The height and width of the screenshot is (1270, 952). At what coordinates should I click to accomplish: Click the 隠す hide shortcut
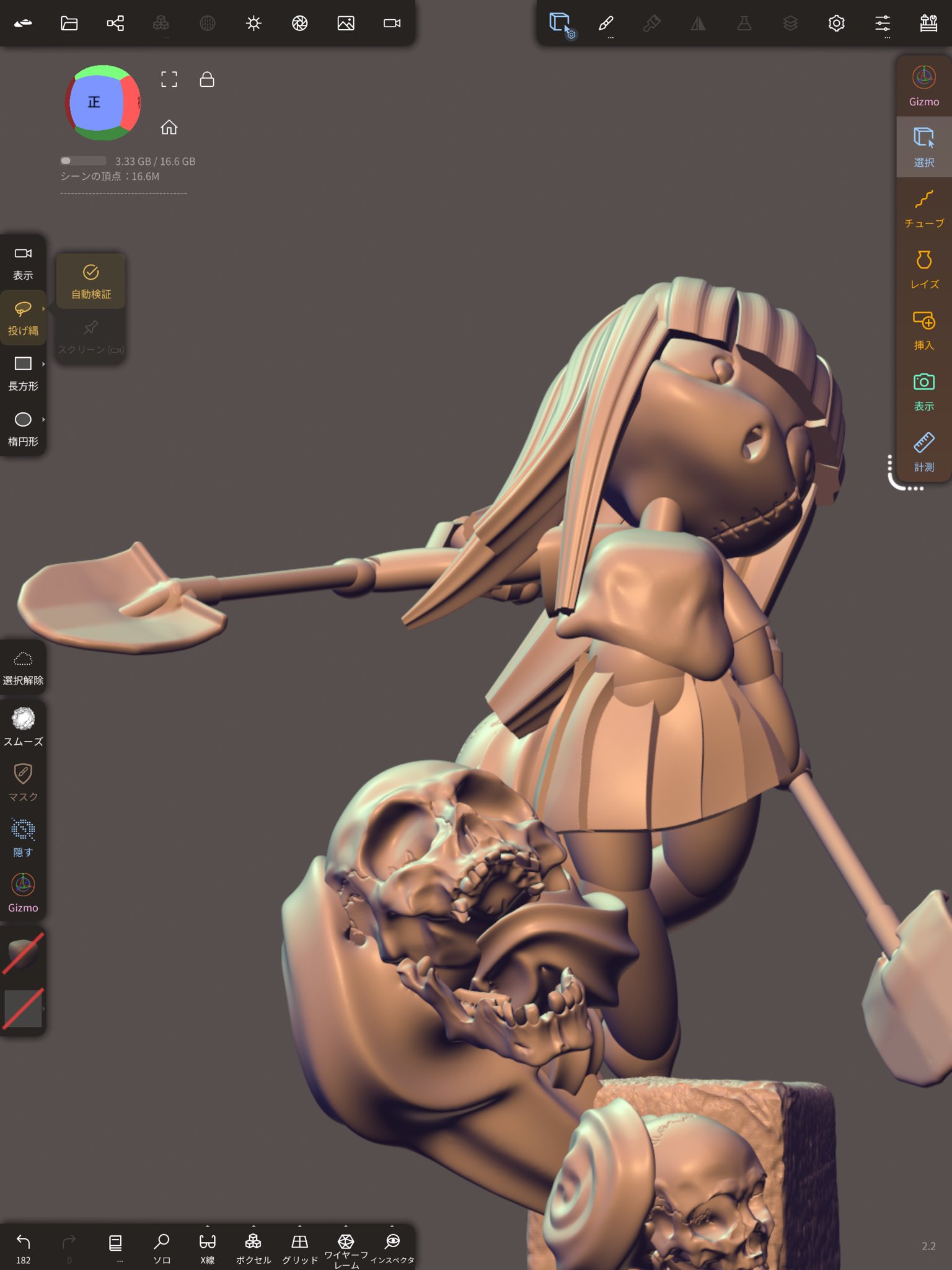coord(23,838)
